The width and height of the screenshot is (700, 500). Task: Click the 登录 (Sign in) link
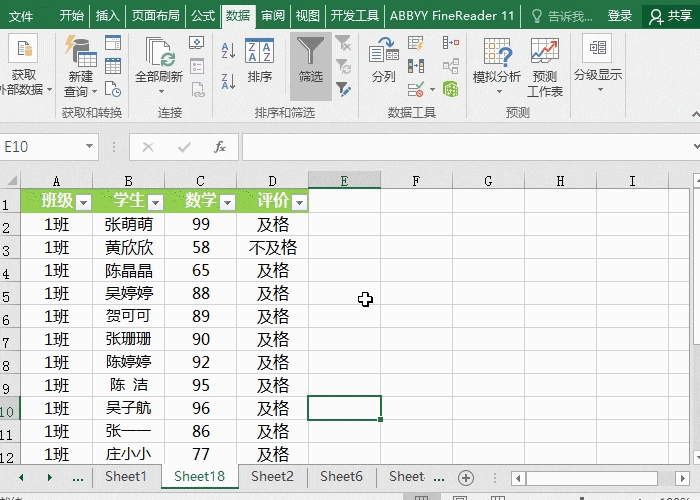(620, 16)
